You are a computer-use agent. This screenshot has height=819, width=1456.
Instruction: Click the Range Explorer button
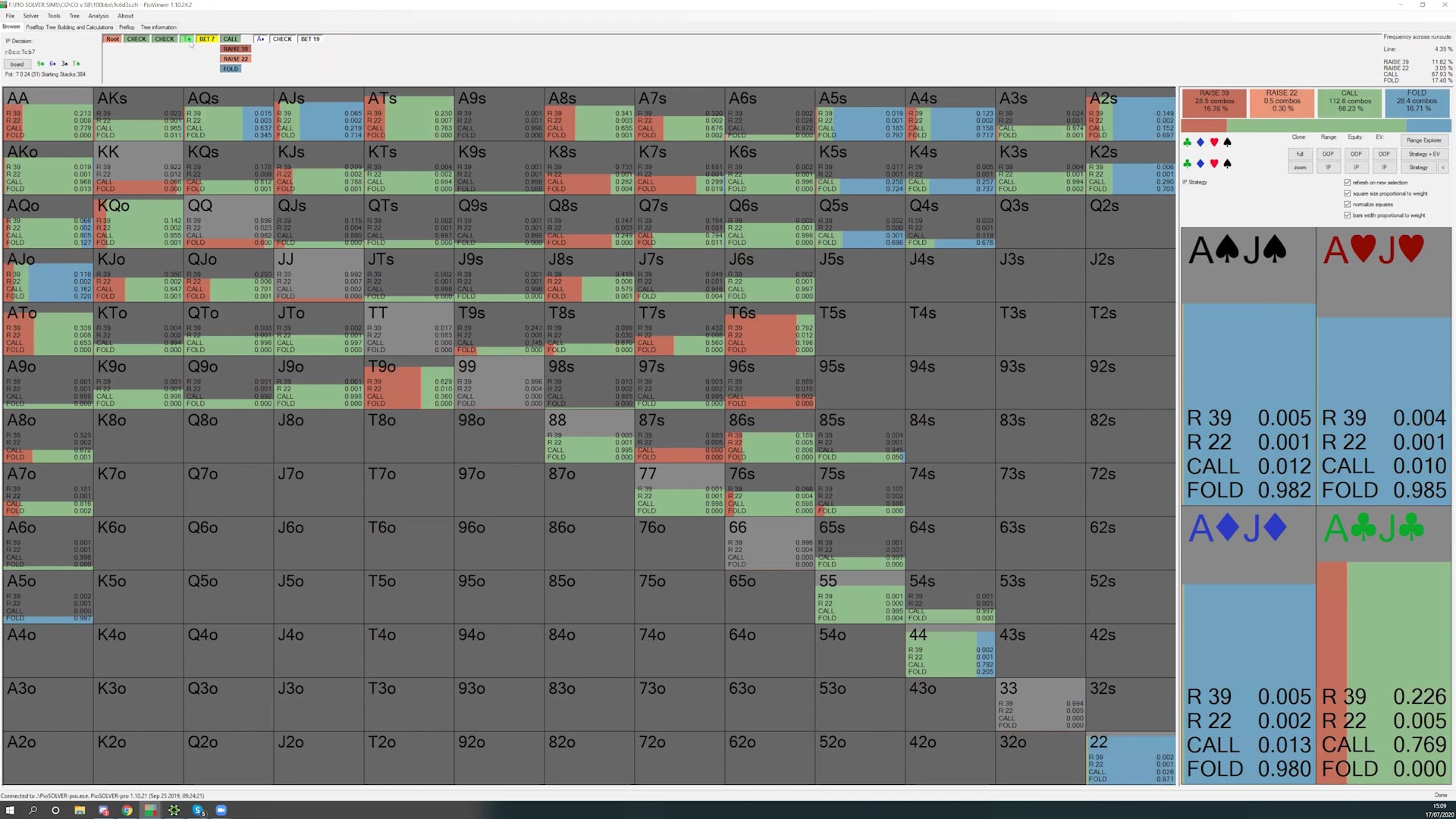[1423, 140]
